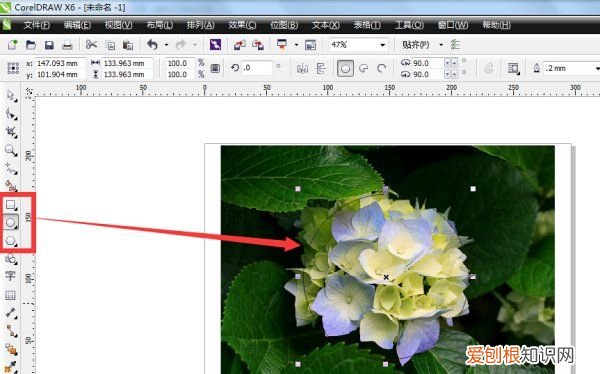Select the Ellipse tool in toolbox
This screenshot has width=600, height=374.
tap(11, 222)
